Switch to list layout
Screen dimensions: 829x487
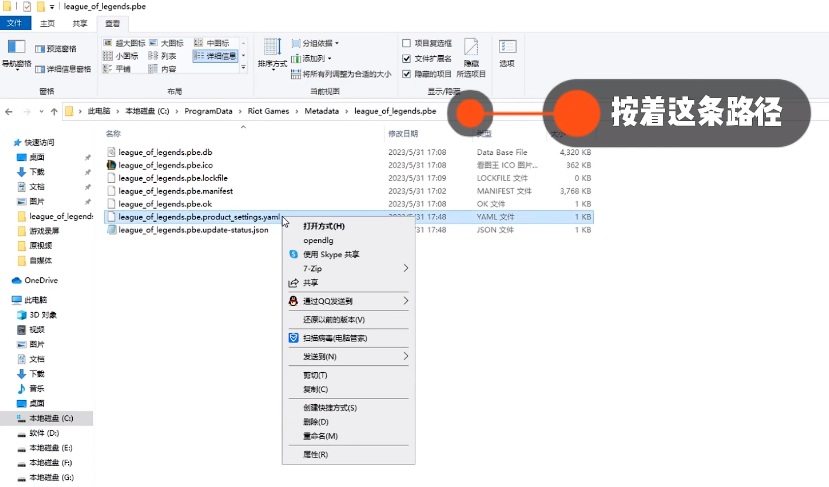[x=162, y=56]
